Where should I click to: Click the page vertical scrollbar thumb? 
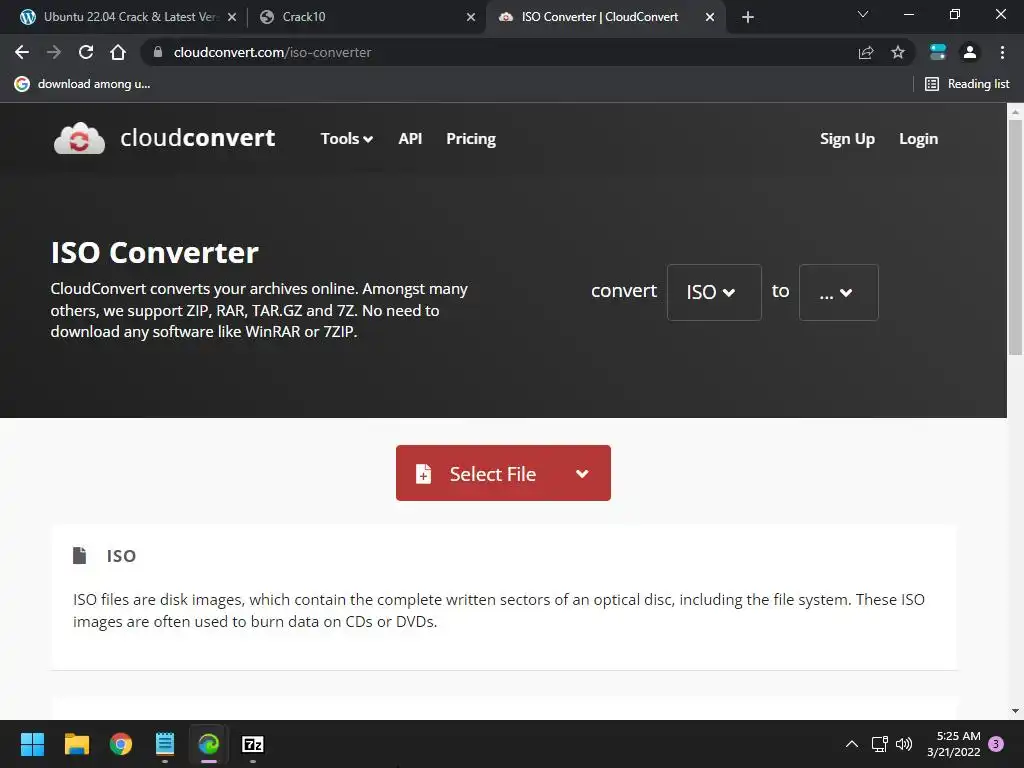click(x=1015, y=238)
